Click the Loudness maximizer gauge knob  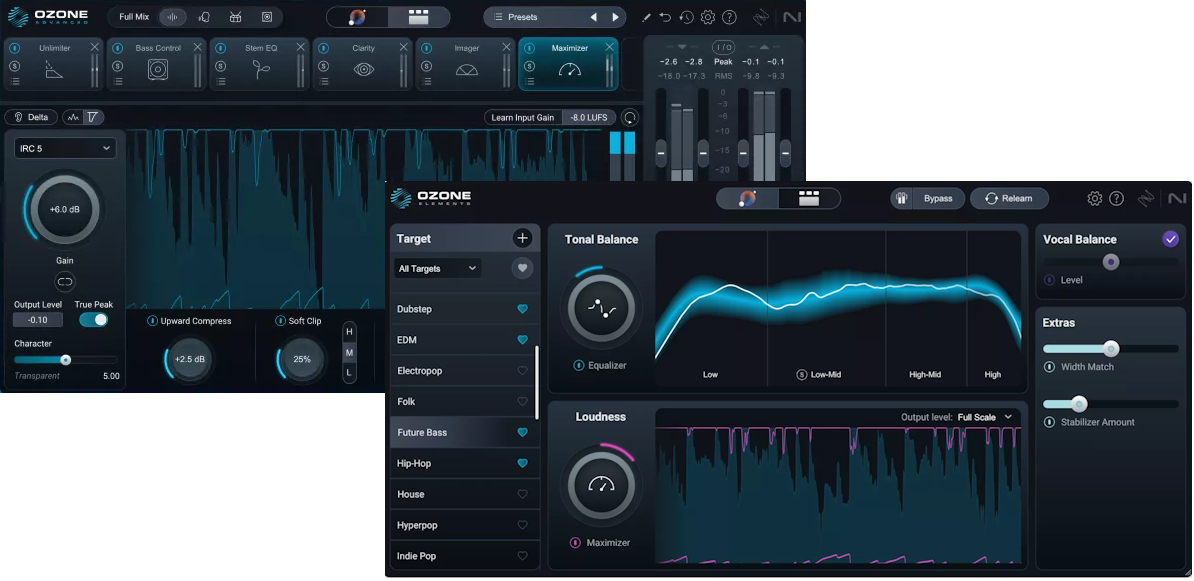click(602, 485)
